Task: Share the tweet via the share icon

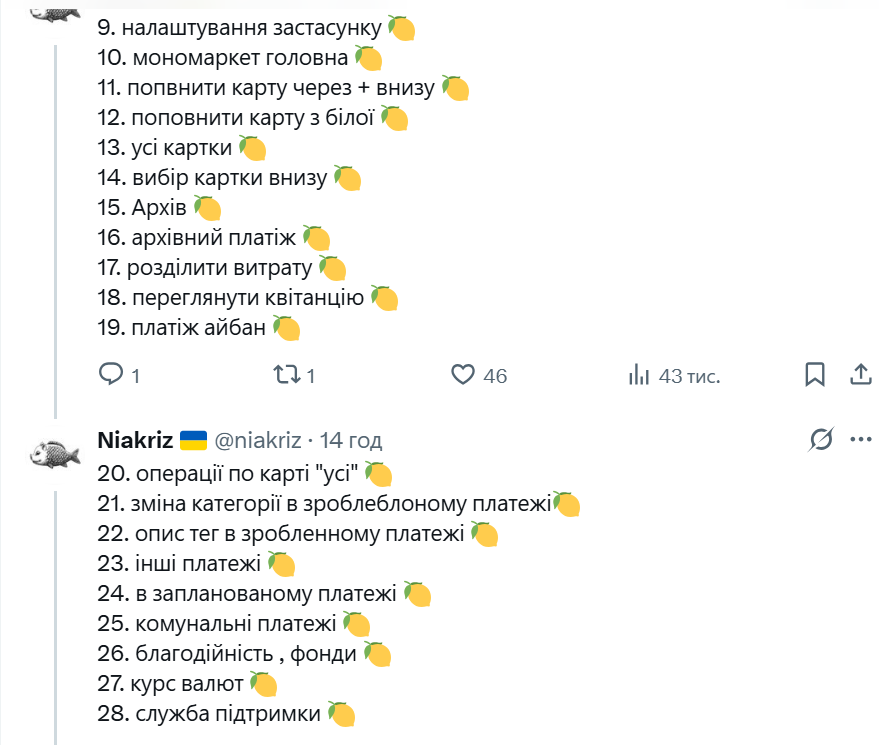Action: (x=861, y=375)
